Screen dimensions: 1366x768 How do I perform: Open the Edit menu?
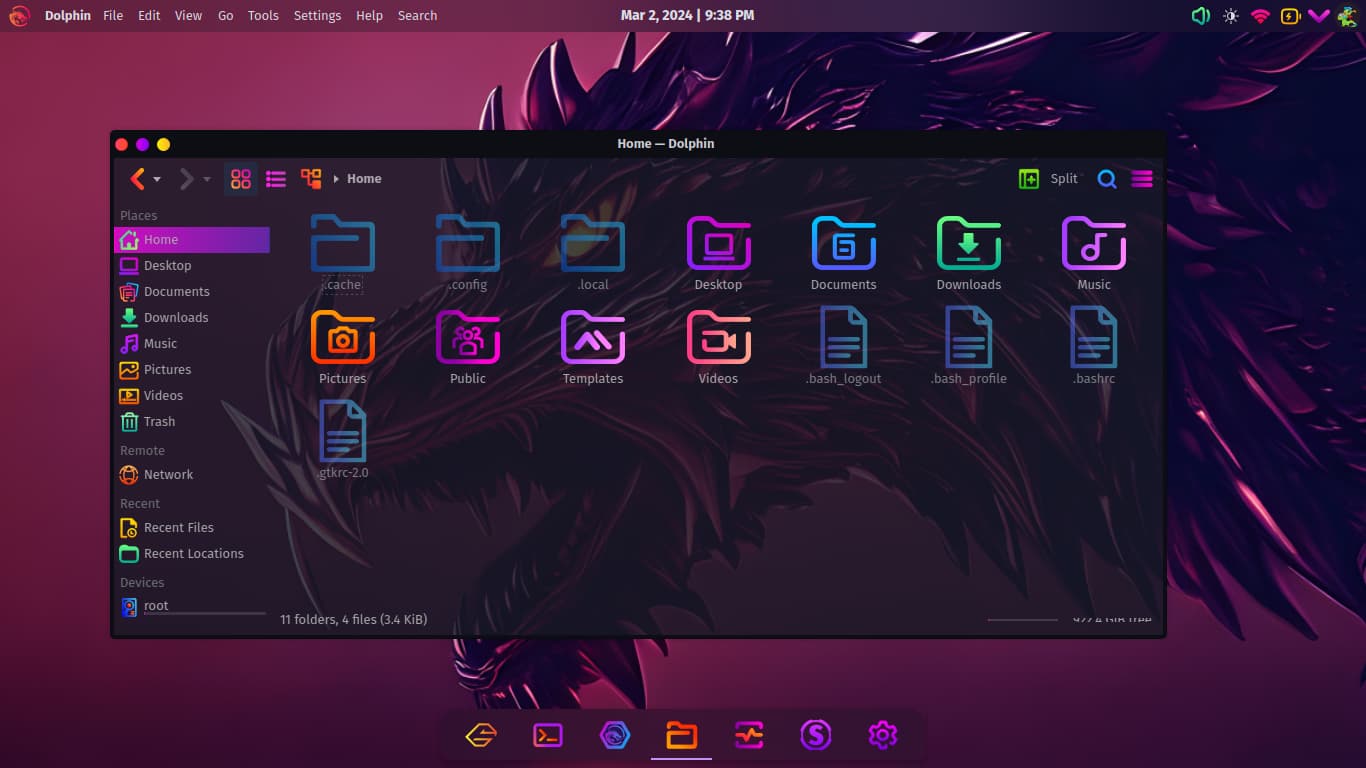pos(149,16)
